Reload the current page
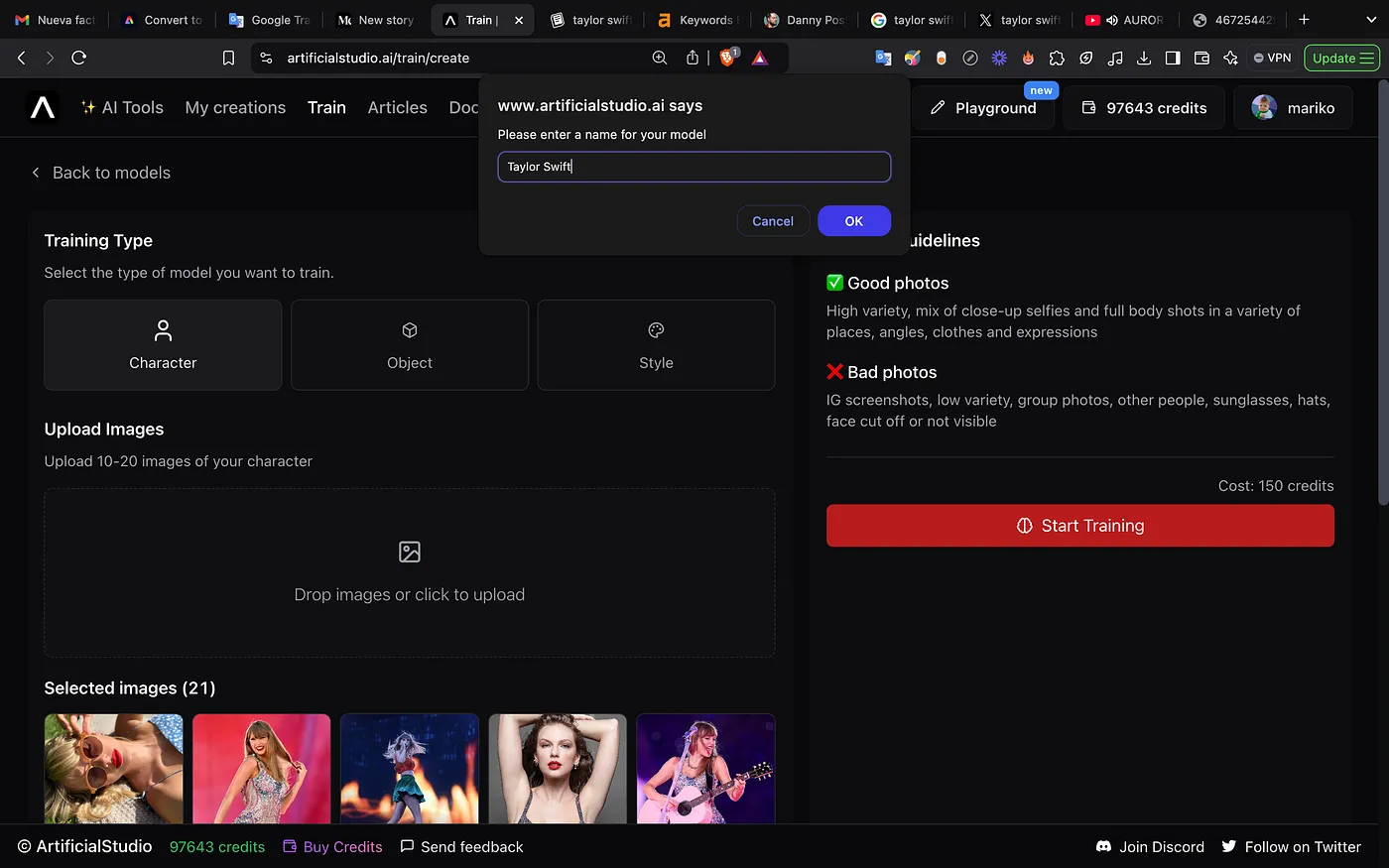Viewport: 1389px width, 868px height. 79,58
